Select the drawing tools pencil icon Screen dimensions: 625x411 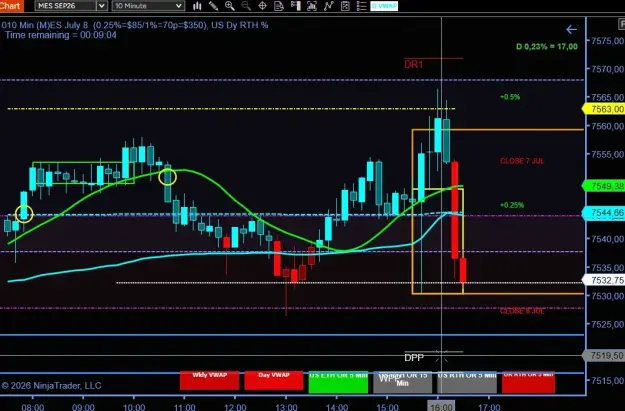(x=213, y=6)
